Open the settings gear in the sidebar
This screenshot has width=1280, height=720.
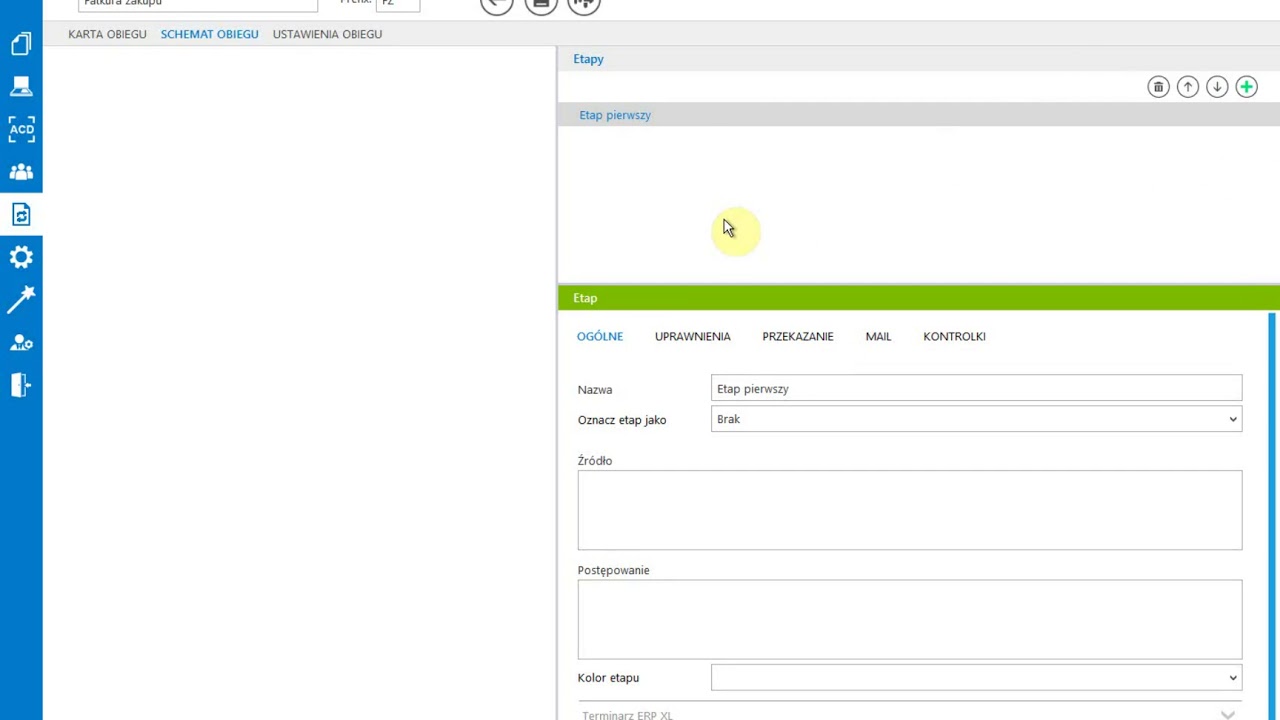tap(21, 257)
